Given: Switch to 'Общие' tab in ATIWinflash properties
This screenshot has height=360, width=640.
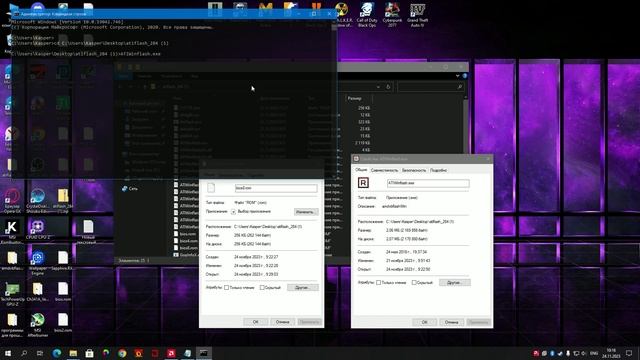Looking at the screenshot, I should [361, 170].
